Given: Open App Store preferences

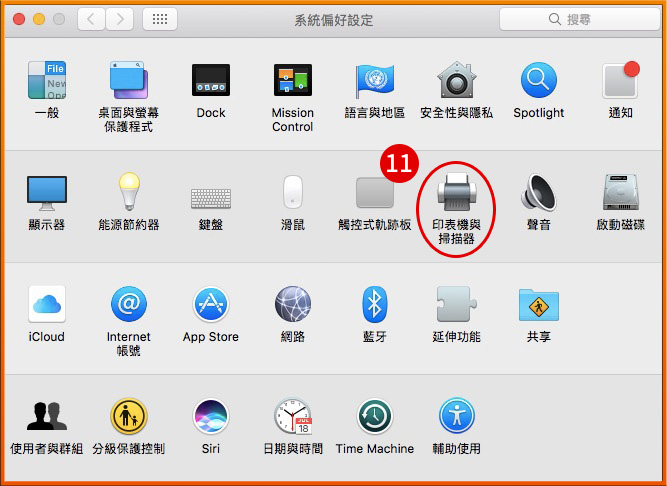Looking at the screenshot, I should click(211, 304).
